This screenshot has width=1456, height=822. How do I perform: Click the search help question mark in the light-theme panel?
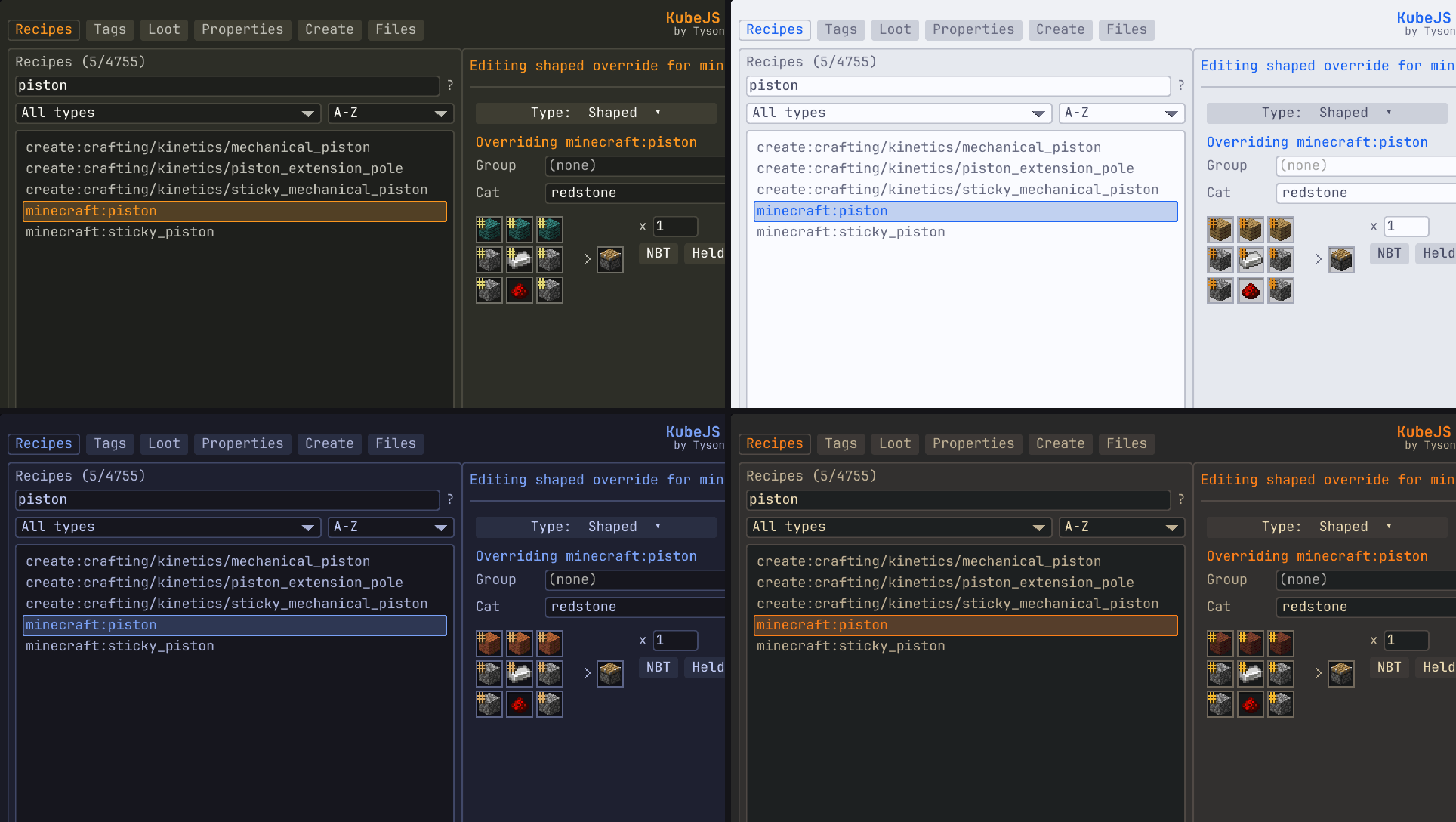(x=1181, y=86)
